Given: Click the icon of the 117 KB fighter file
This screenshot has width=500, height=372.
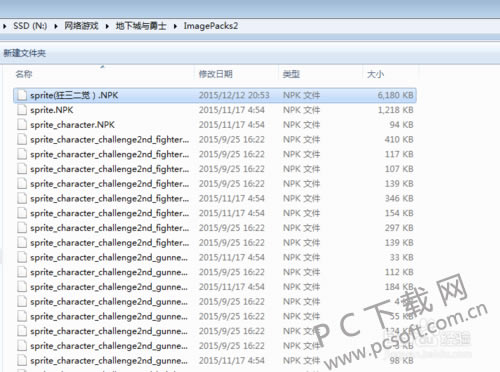Looking at the screenshot, I should (x=22, y=154).
